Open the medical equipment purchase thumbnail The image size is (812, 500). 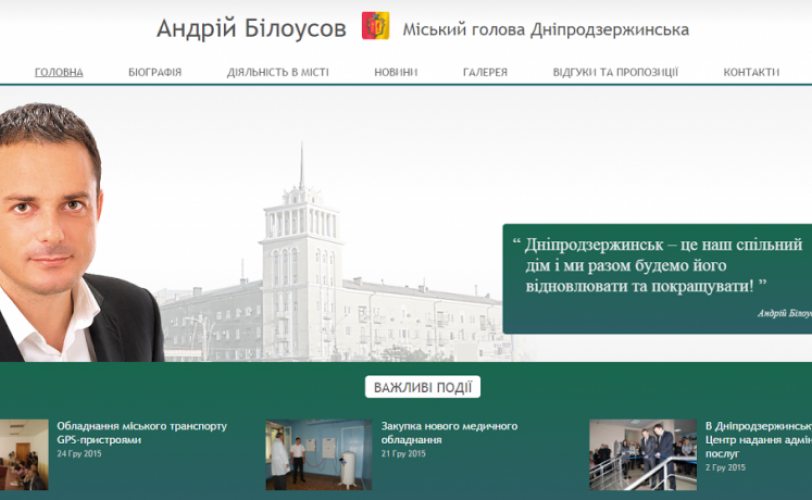(x=319, y=454)
